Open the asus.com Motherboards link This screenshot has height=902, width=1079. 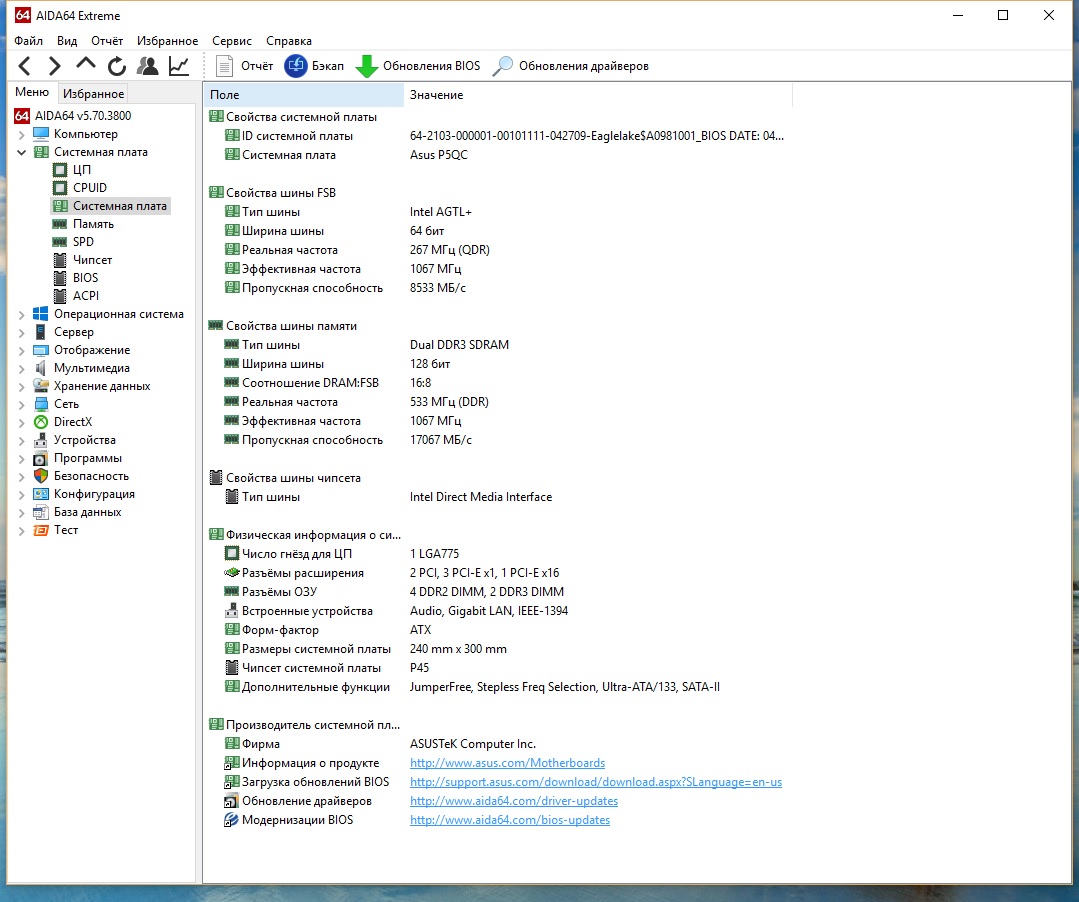point(507,763)
